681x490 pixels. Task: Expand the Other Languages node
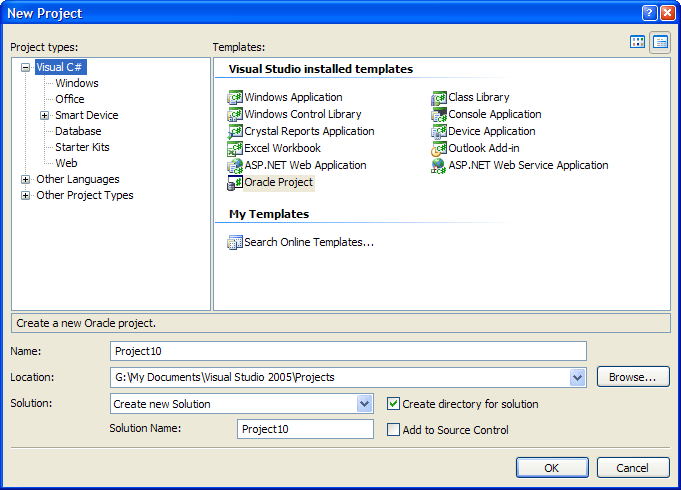[x=26, y=180]
